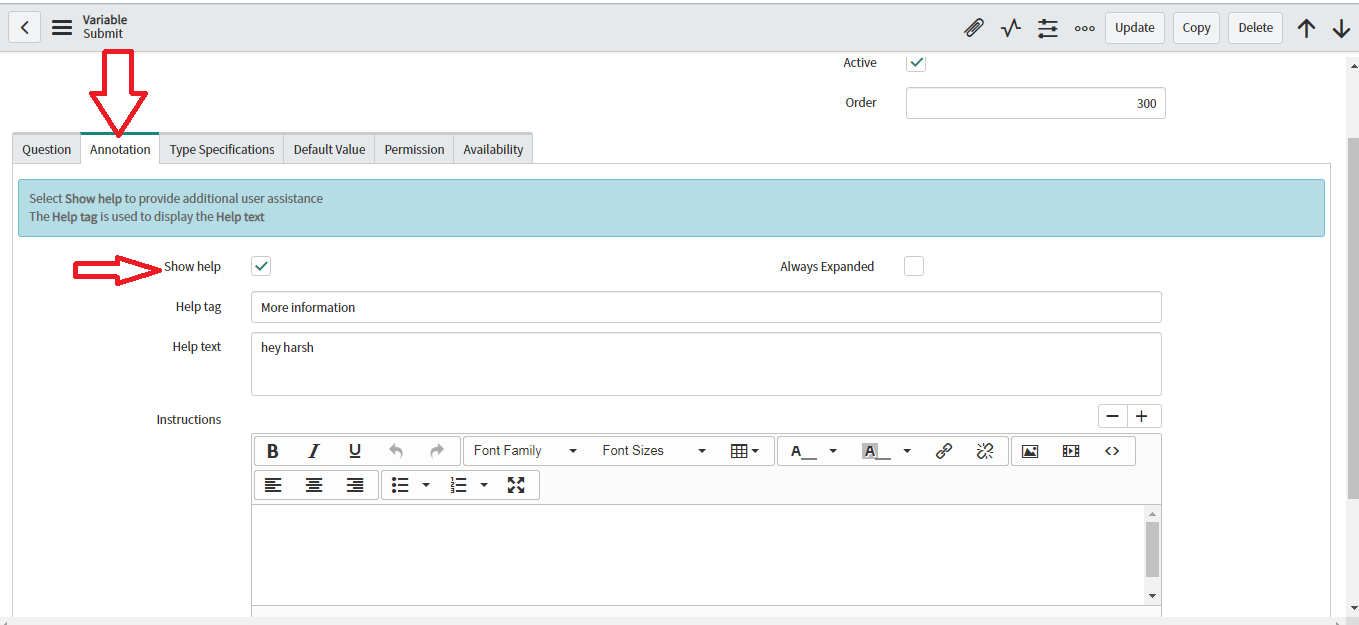Go to previous record up arrow
The width and height of the screenshot is (1359, 625).
pyautogui.click(x=1306, y=28)
